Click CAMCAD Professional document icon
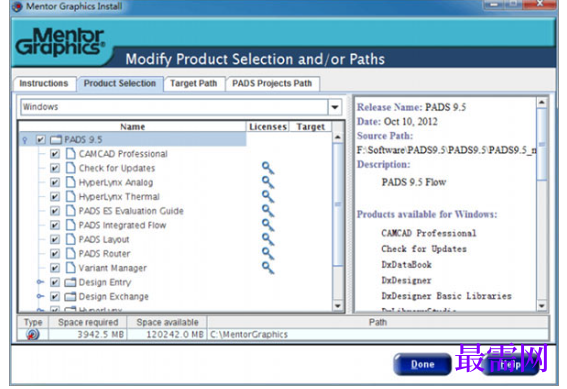The height and width of the screenshot is (389, 567). [71, 154]
